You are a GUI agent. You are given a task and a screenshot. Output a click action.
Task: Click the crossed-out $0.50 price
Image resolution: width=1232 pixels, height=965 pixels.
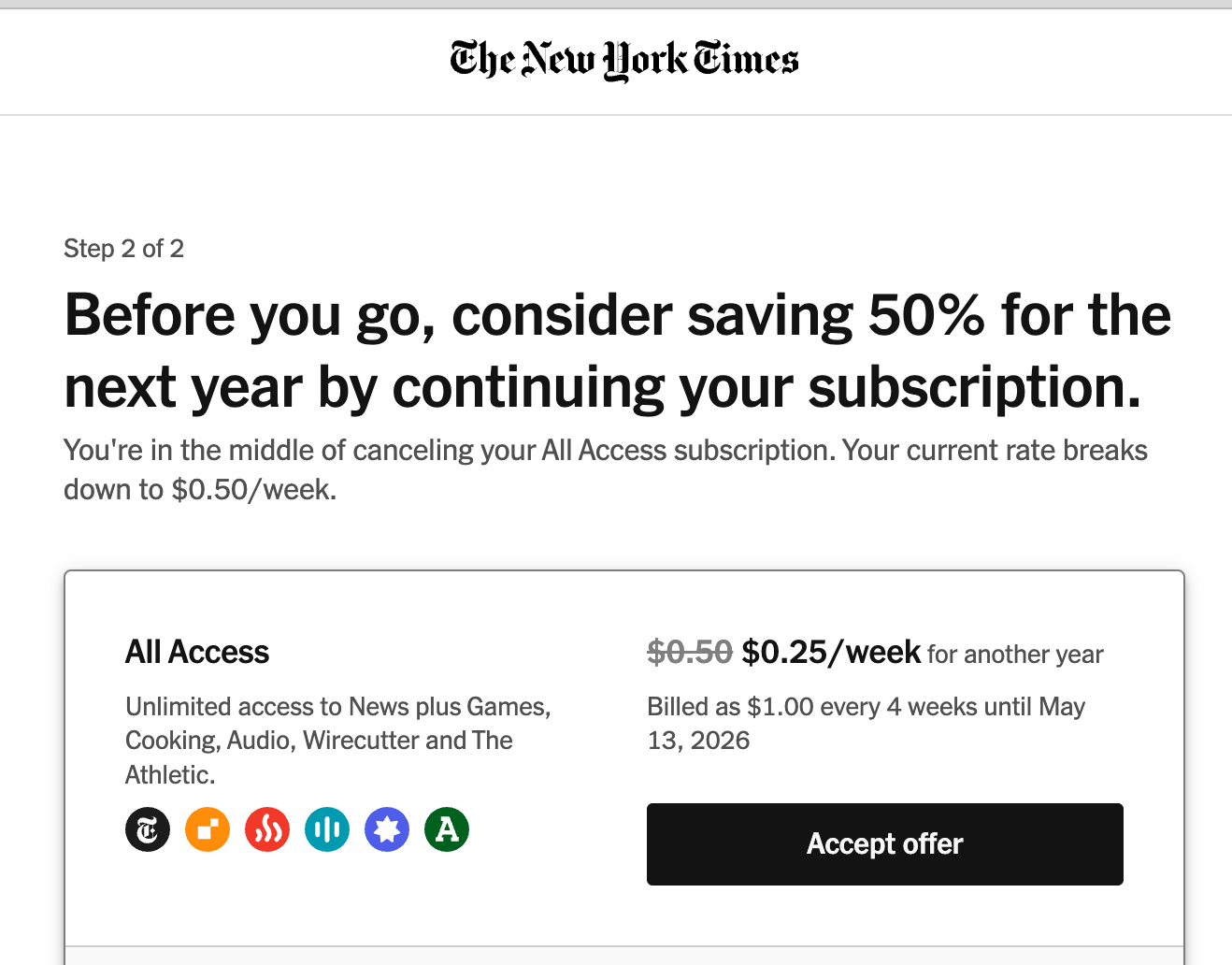(x=690, y=652)
